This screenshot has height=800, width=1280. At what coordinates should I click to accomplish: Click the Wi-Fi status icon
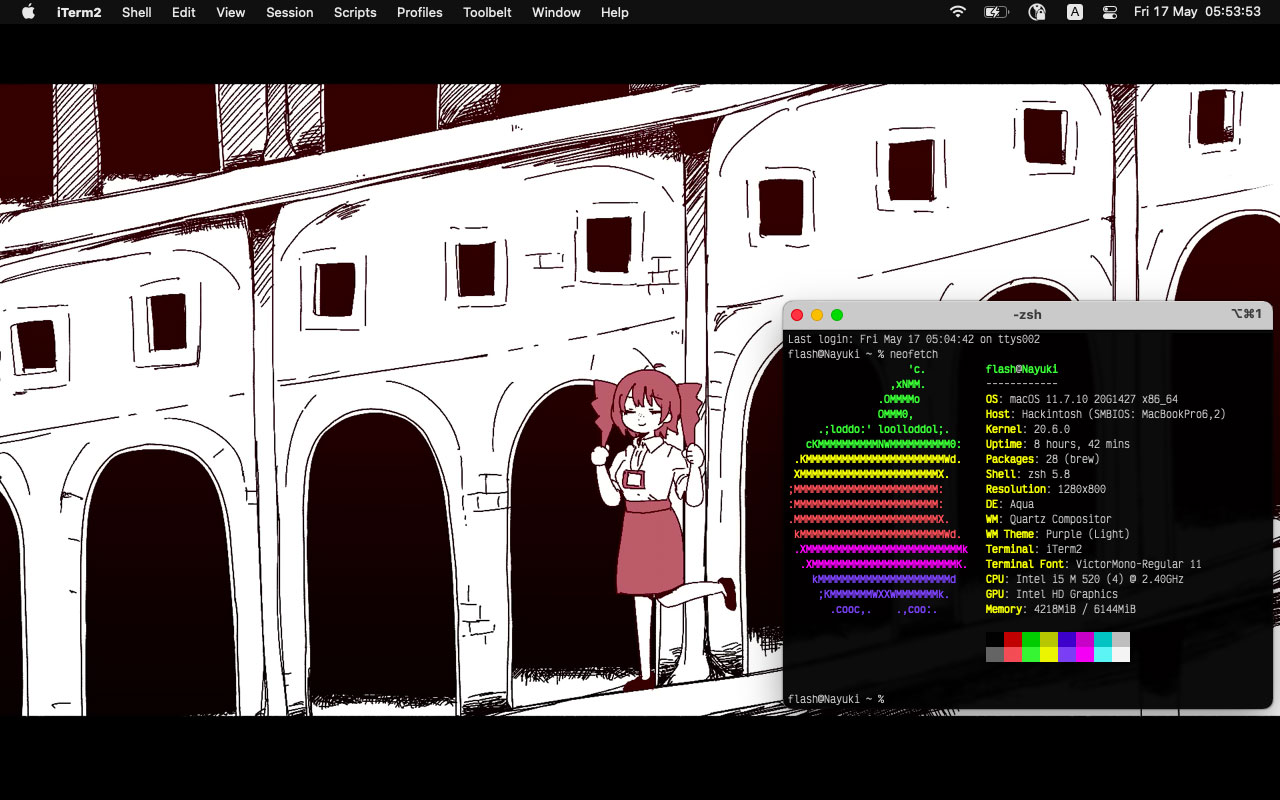(958, 12)
